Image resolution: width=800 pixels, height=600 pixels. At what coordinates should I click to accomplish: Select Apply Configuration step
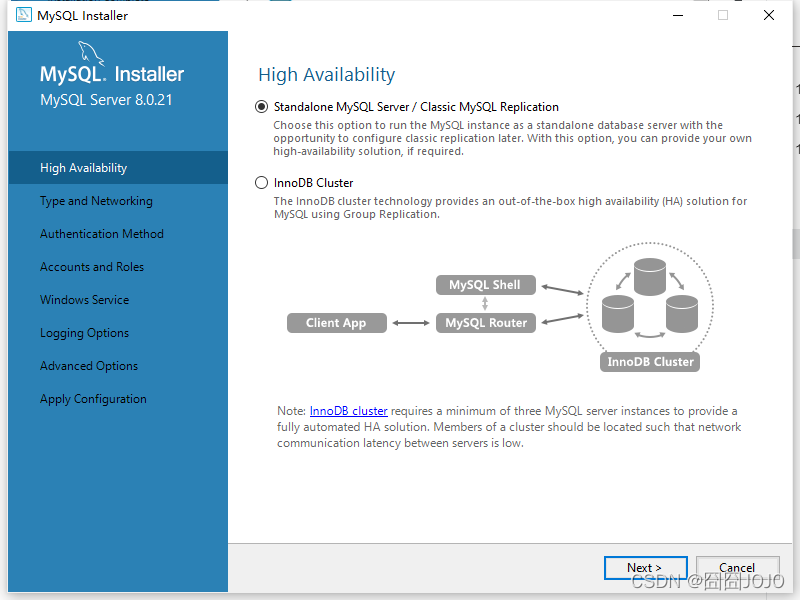93,399
